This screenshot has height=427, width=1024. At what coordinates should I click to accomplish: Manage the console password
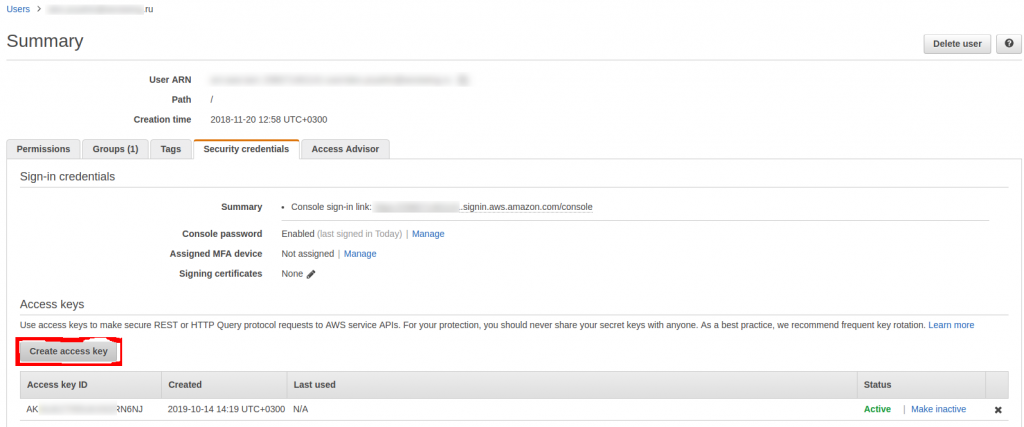tap(428, 234)
